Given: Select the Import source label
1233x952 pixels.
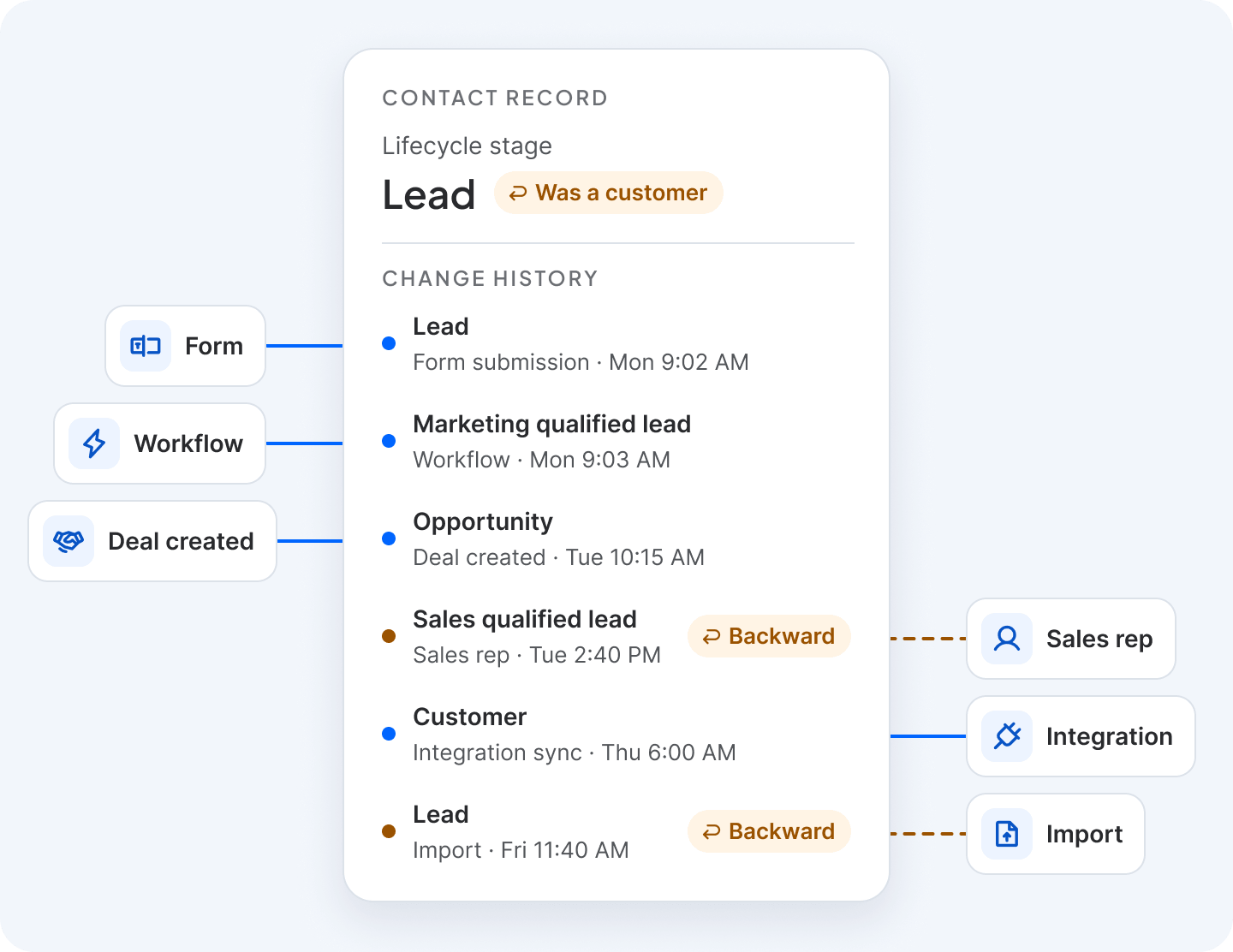Looking at the screenshot, I should (1084, 835).
